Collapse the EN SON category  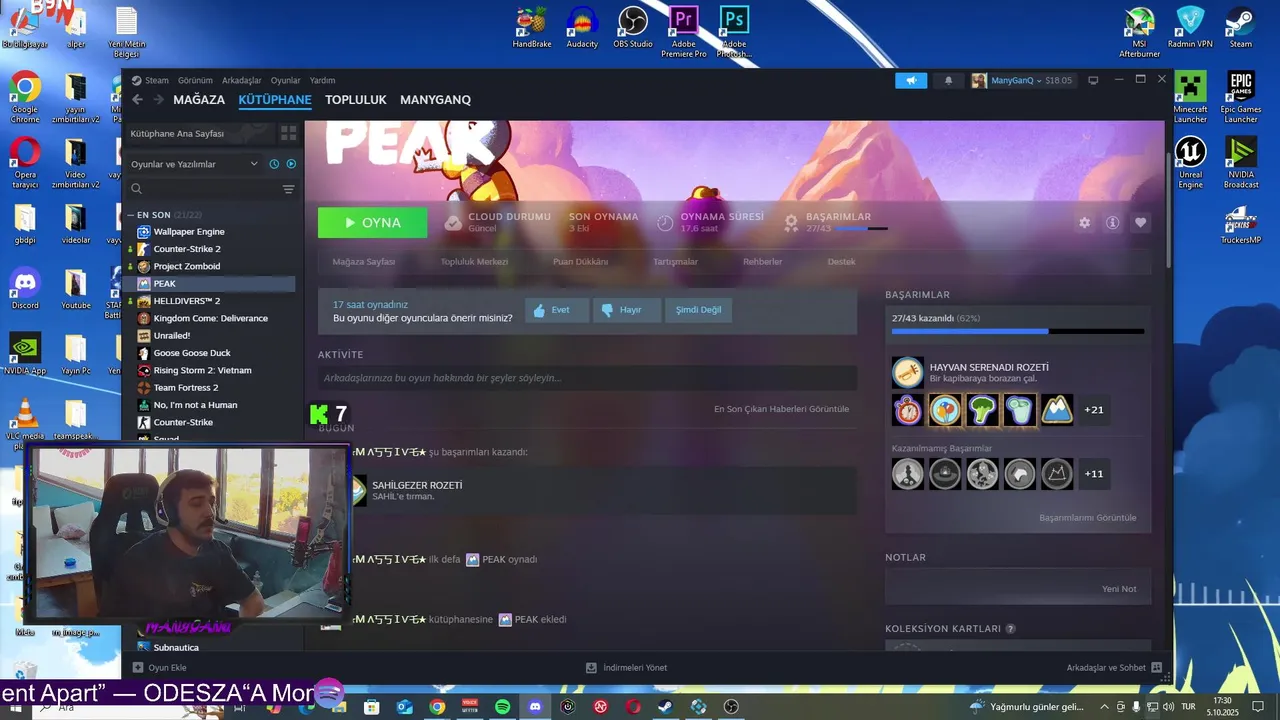point(130,215)
